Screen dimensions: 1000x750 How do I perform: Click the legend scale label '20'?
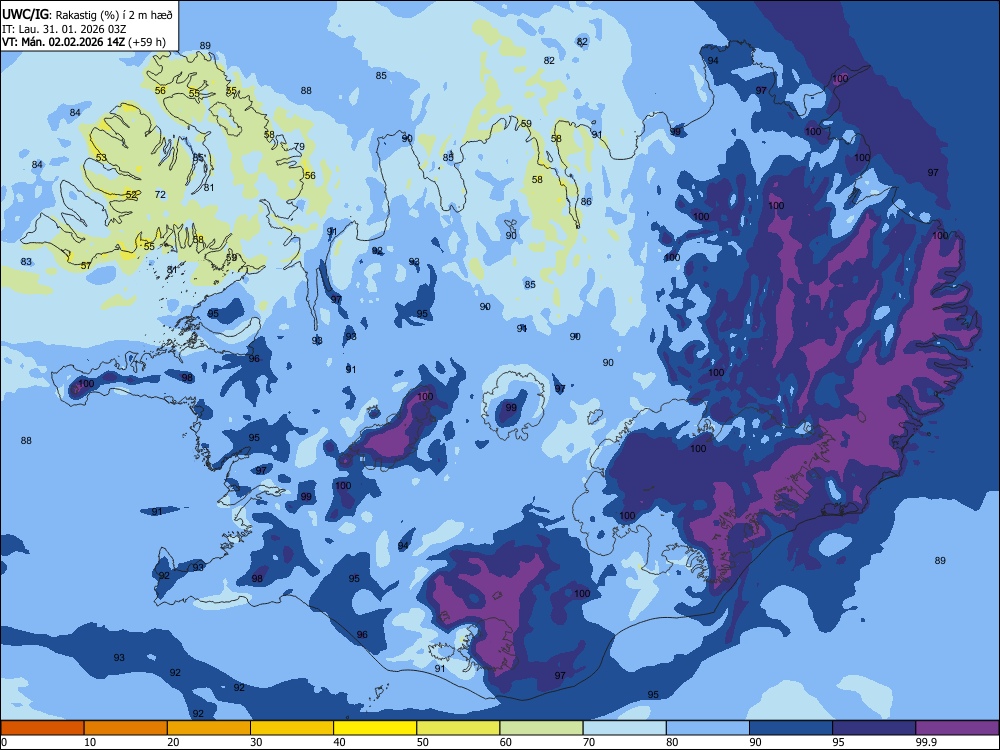pos(173,742)
